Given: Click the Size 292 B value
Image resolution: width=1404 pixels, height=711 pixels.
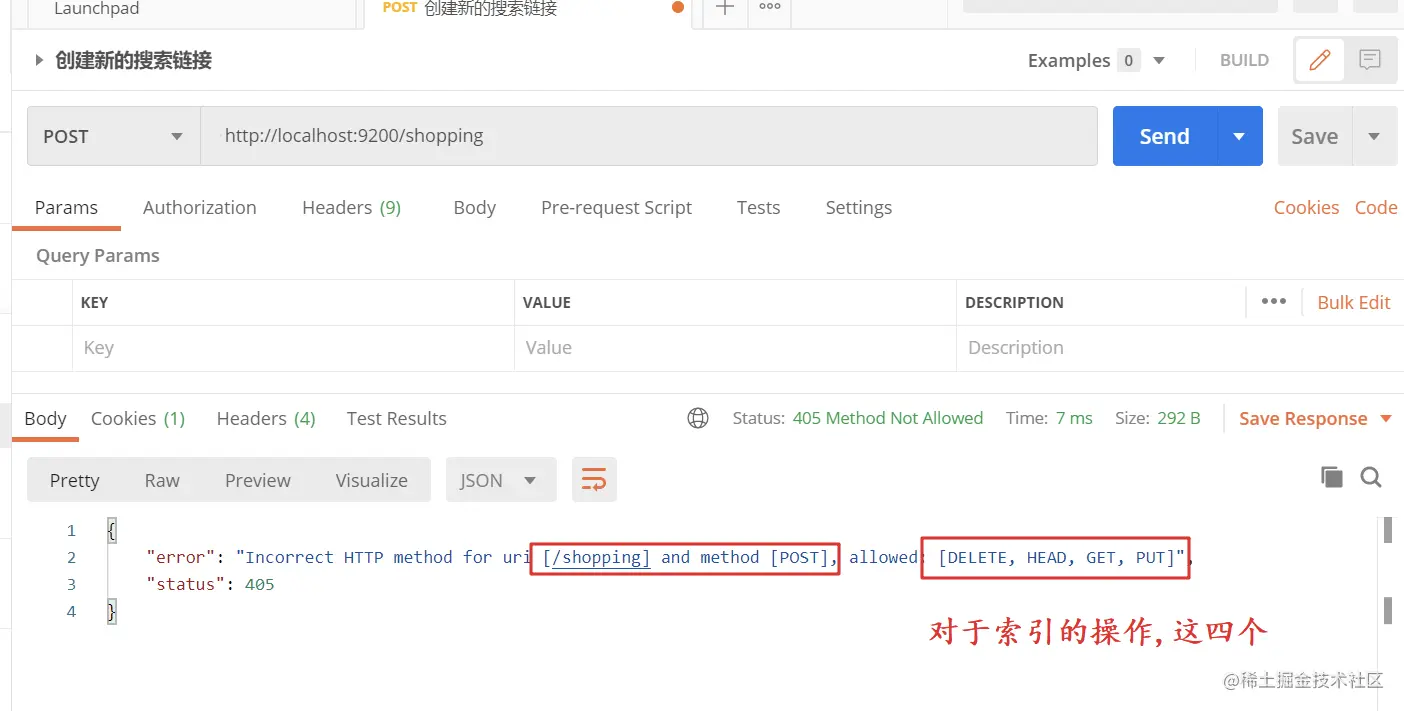Looking at the screenshot, I should [1179, 418].
